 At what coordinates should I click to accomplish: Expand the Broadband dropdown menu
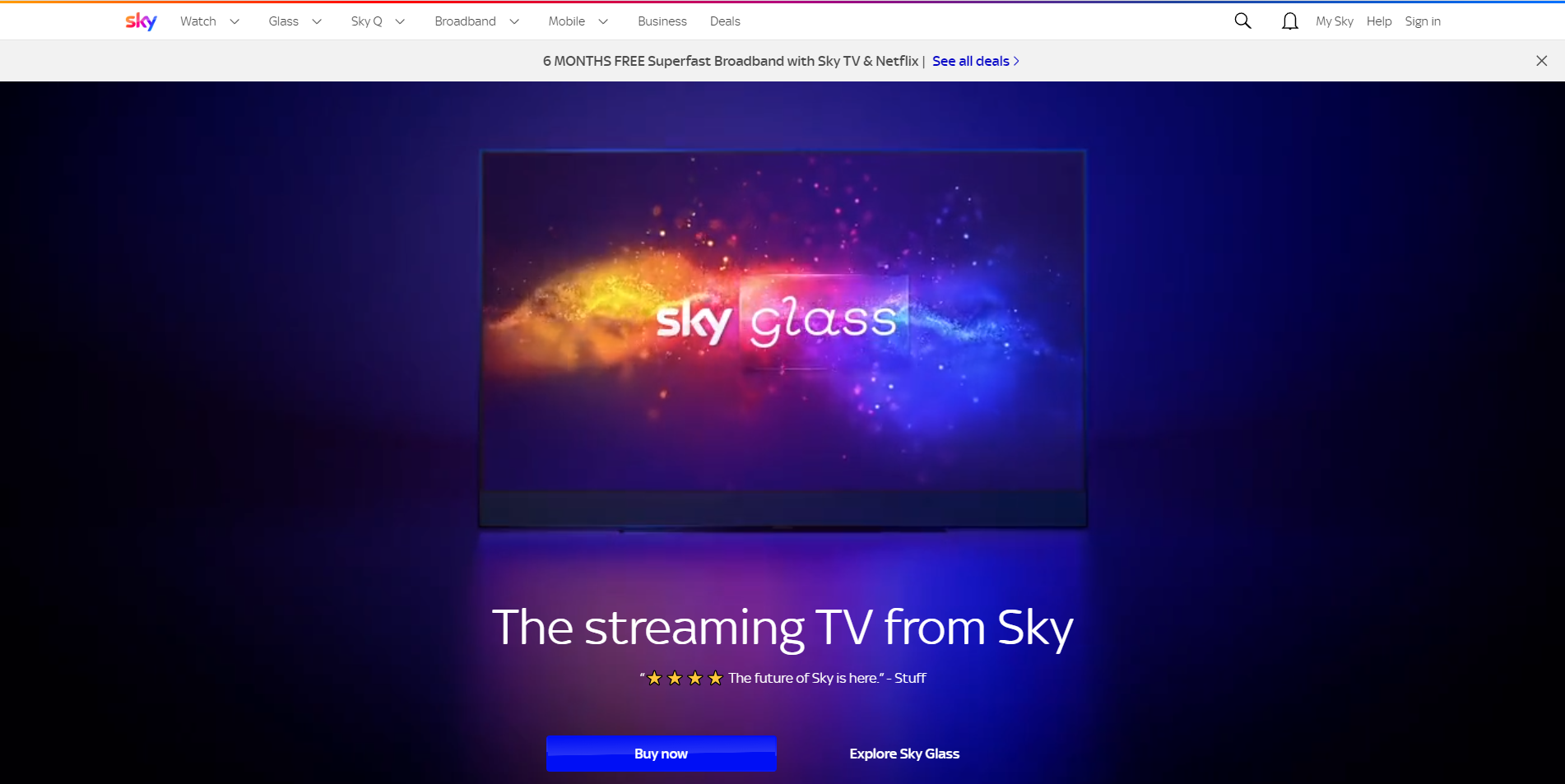tap(466, 21)
